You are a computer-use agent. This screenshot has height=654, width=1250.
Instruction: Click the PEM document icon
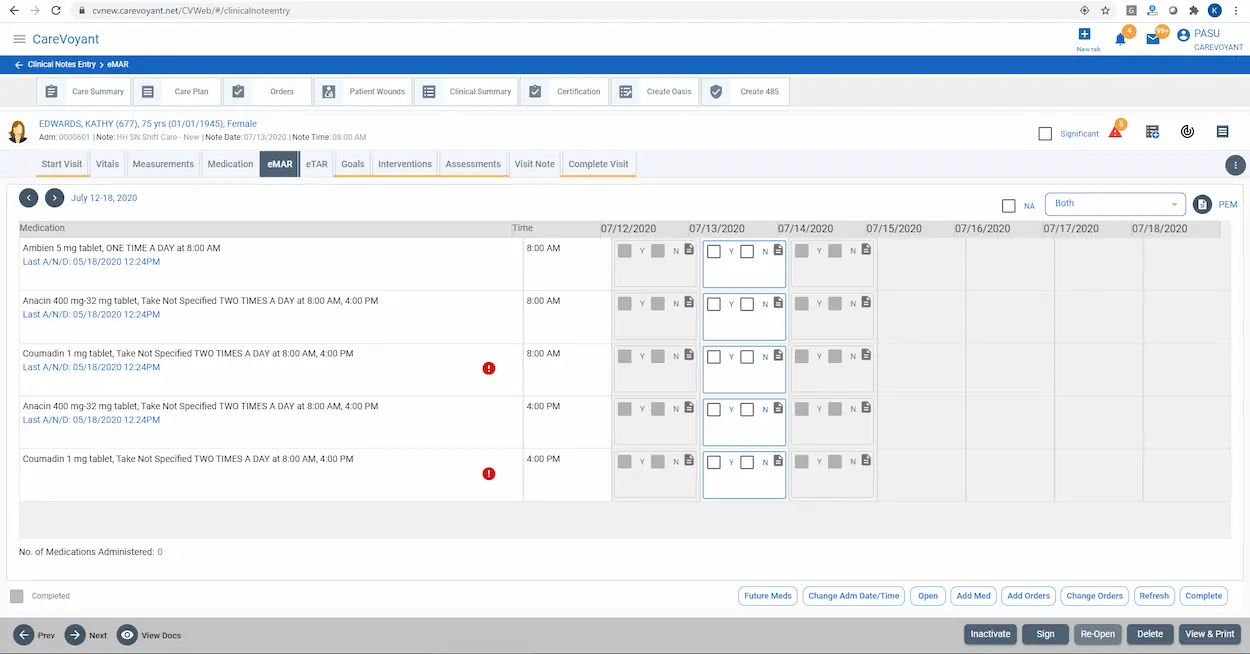[x=1203, y=203]
